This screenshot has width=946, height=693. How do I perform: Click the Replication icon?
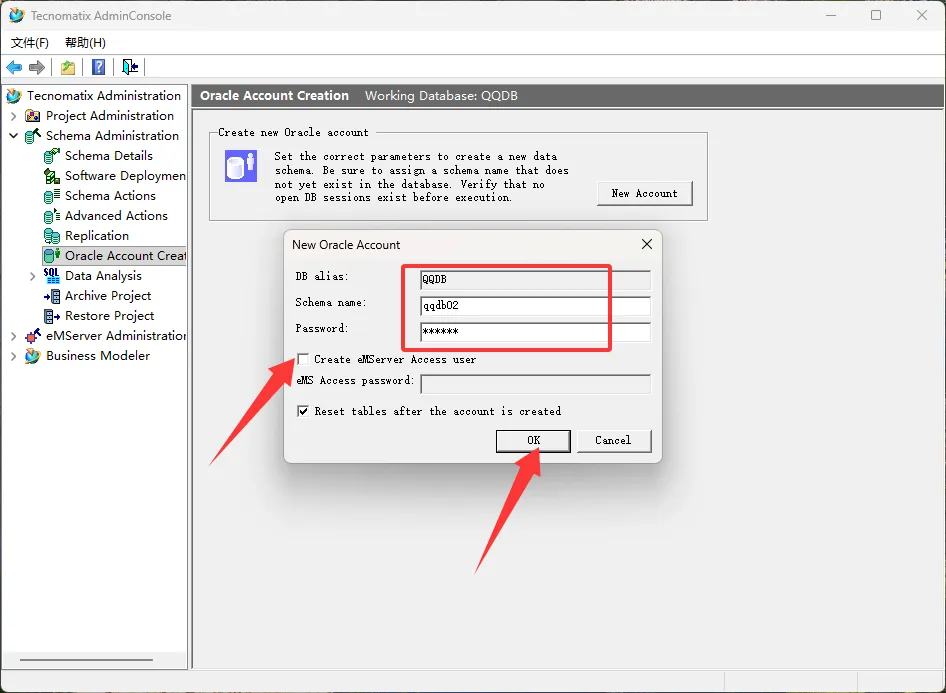pos(52,236)
